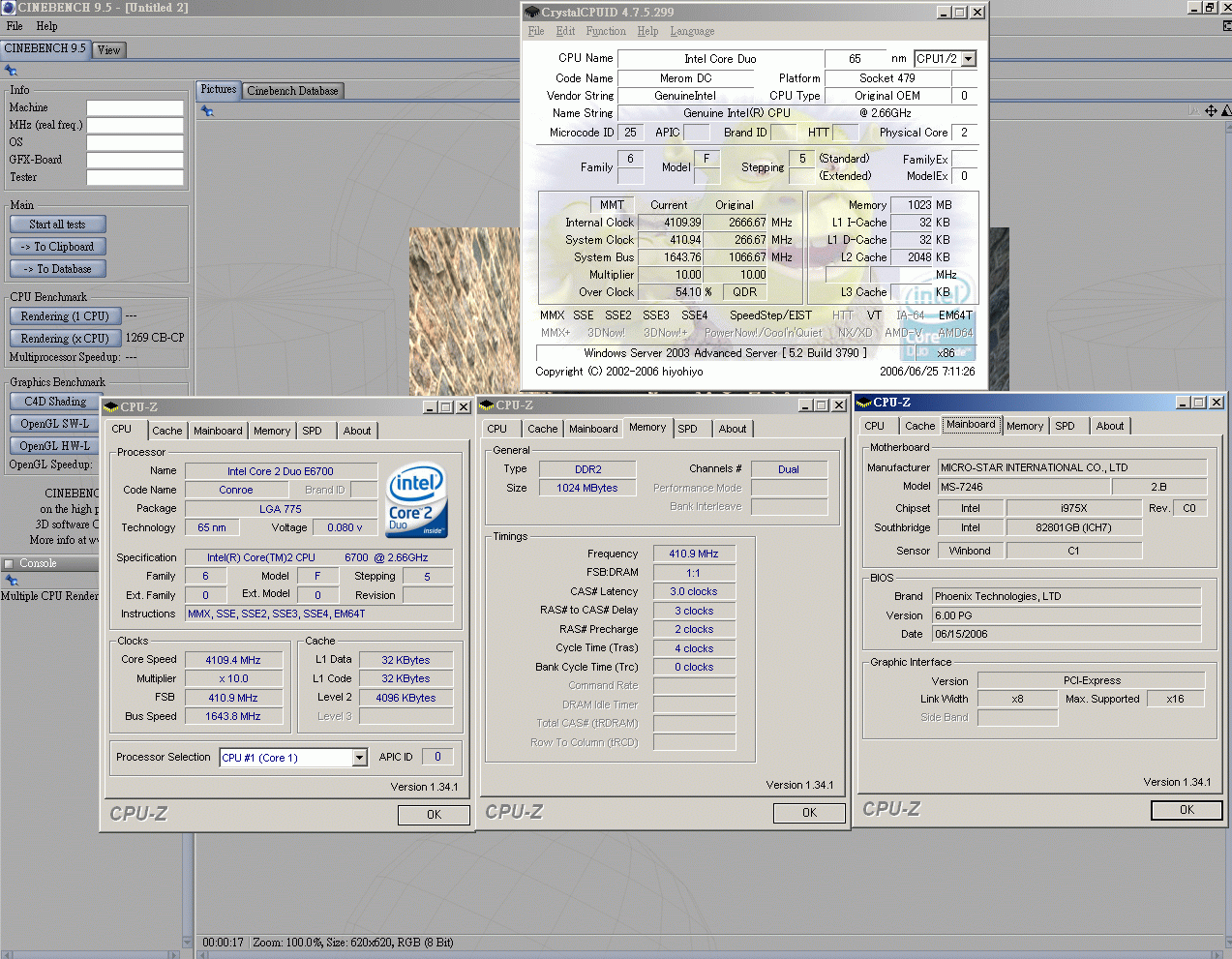
Task: Open the File menu in Cinebench
Action: 15,26
